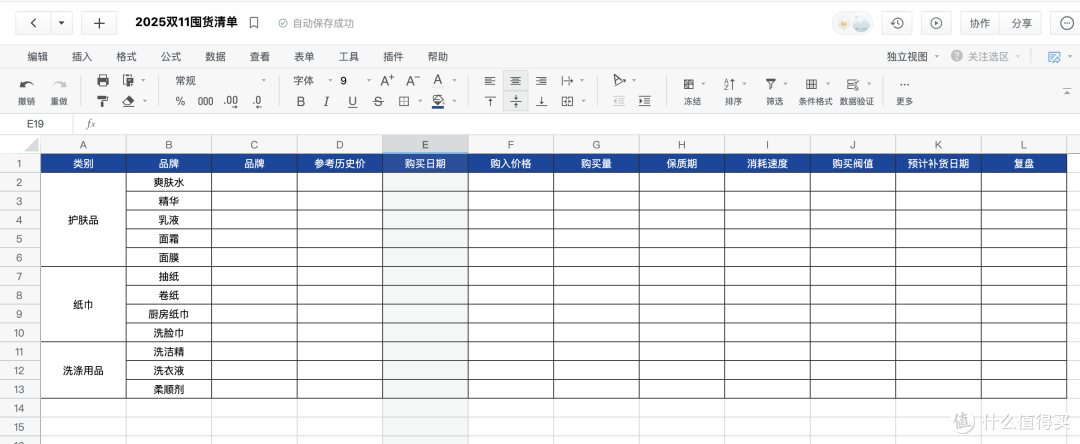The height and width of the screenshot is (444, 1080).
Task: Click the paste clipboard icon
Action: [128, 81]
